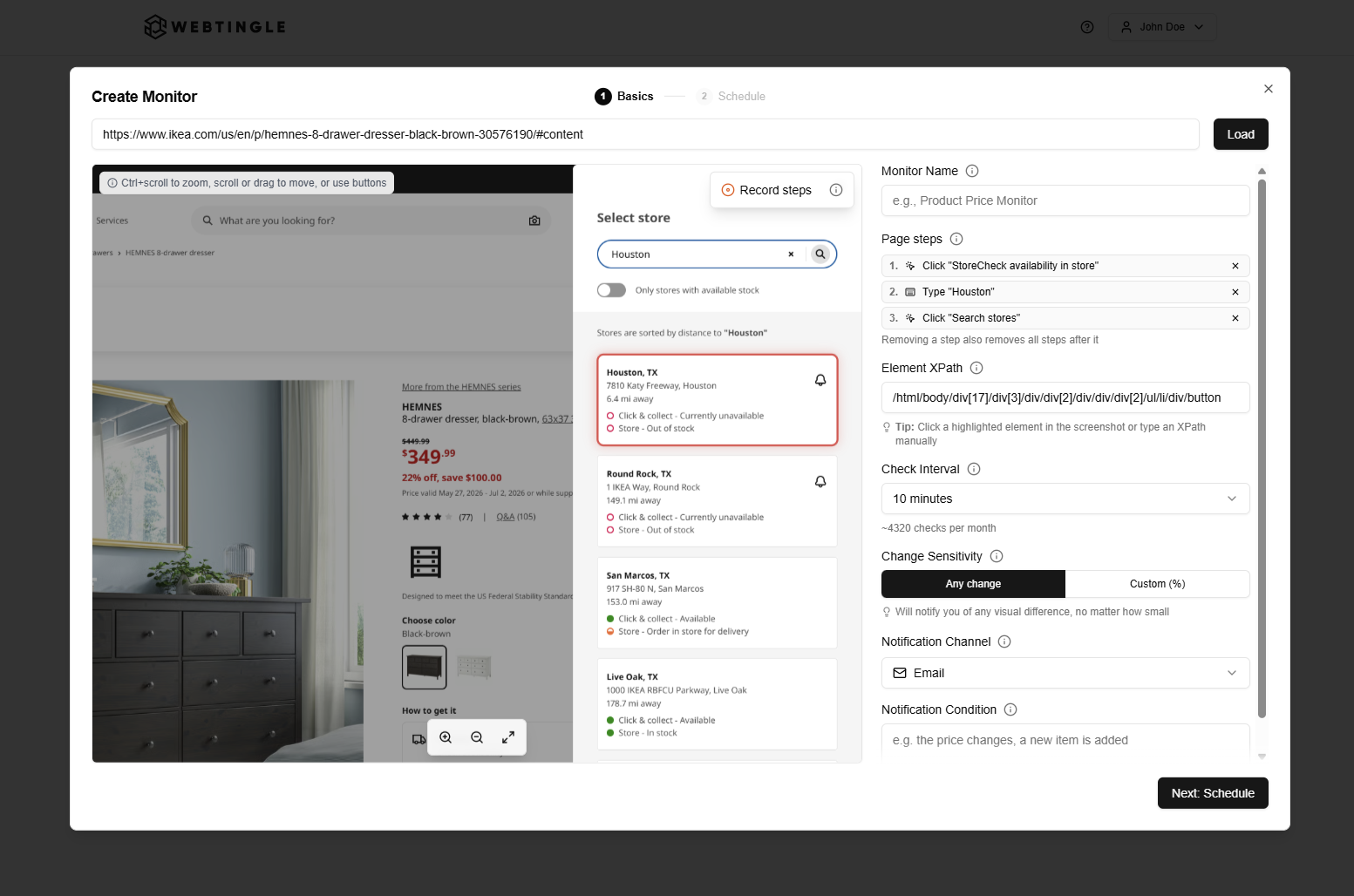1354x896 pixels.
Task: Open the Check Interval dropdown
Action: tap(1065, 499)
